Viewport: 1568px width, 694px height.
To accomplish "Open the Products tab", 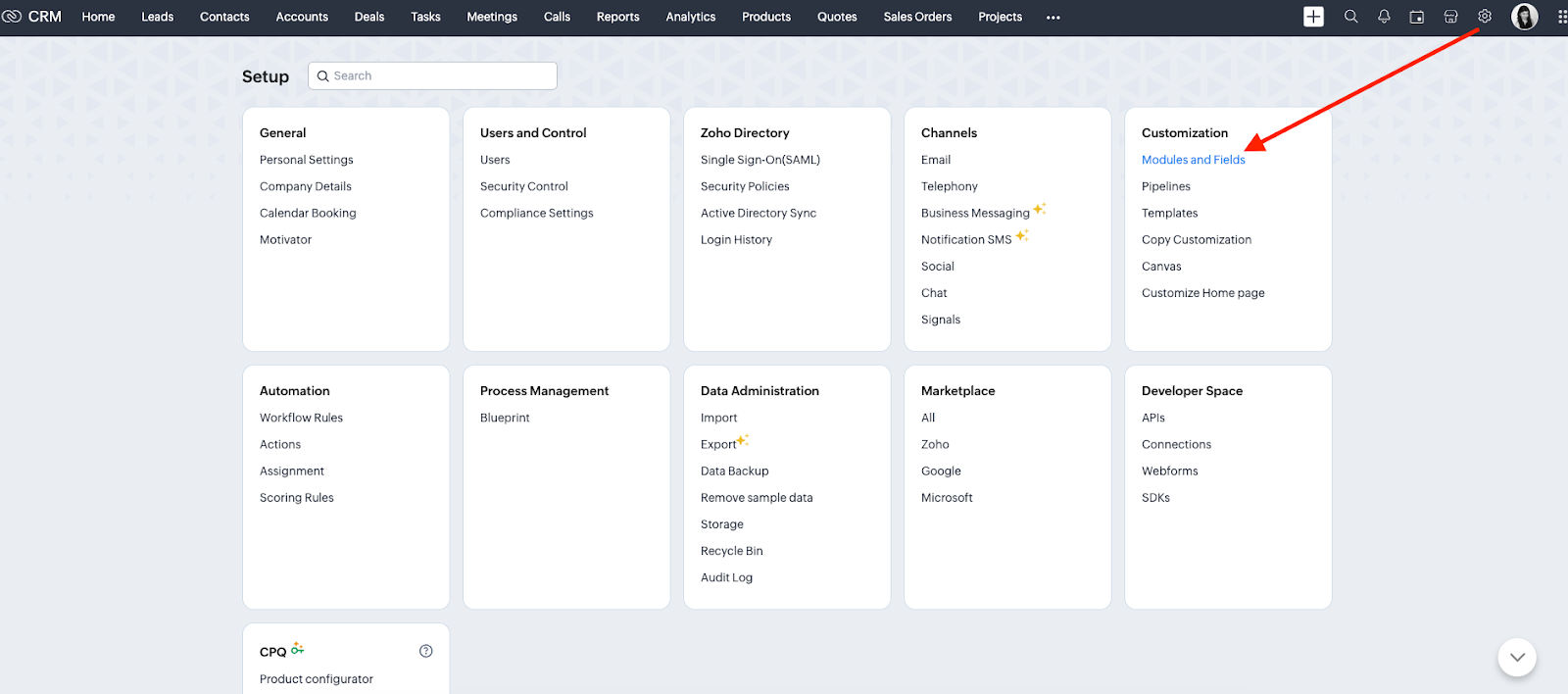I will click(766, 17).
